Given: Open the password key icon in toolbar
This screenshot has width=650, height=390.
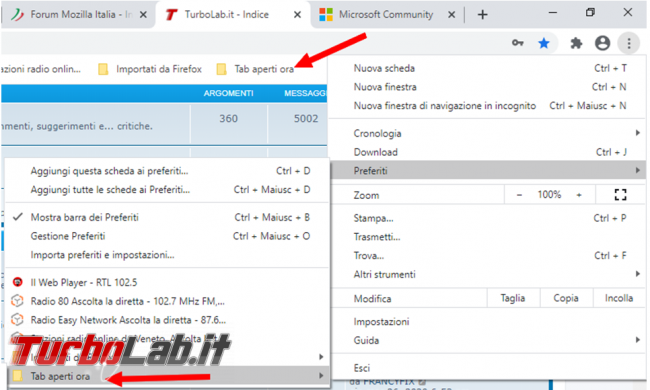Looking at the screenshot, I should point(517,43).
